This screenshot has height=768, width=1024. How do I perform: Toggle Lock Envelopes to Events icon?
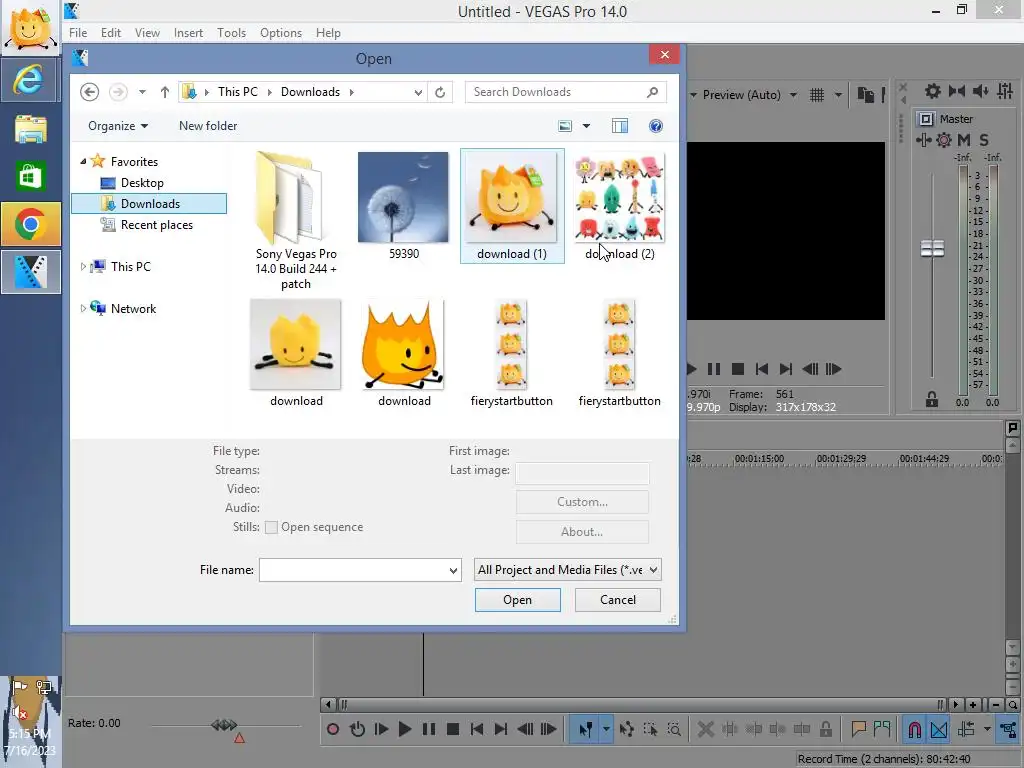click(x=1009, y=729)
